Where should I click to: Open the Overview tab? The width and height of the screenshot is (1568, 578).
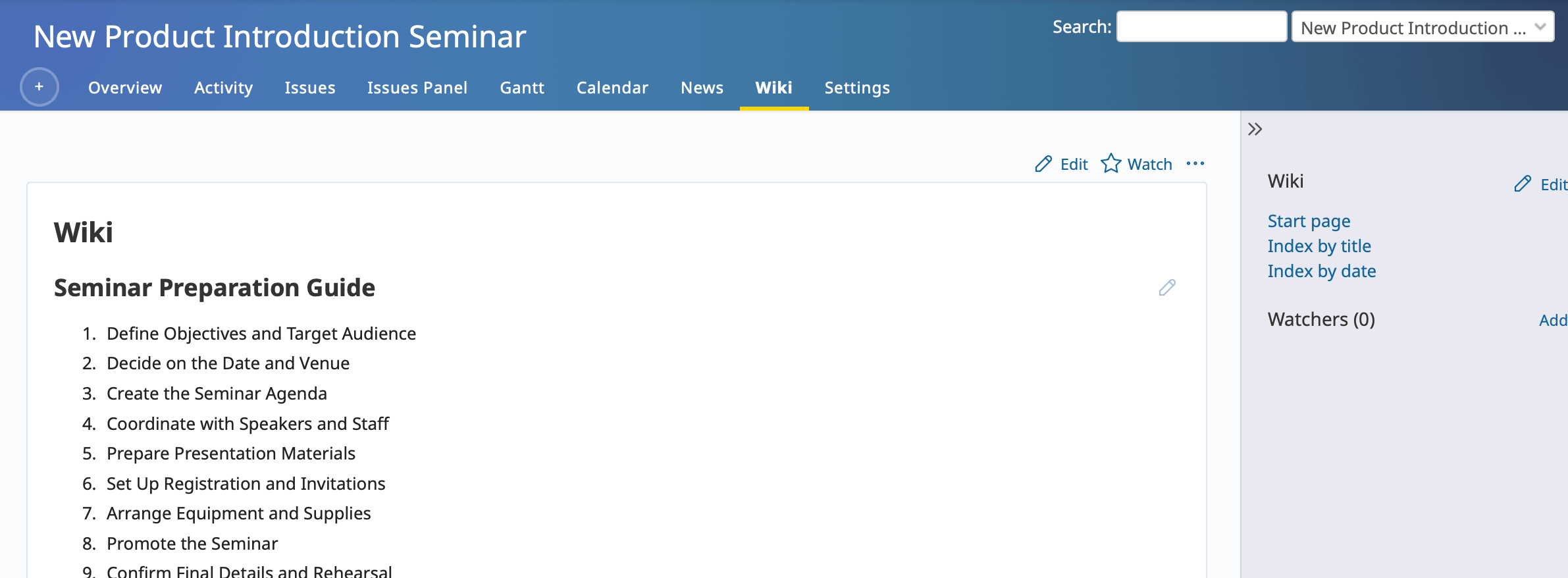point(125,88)
